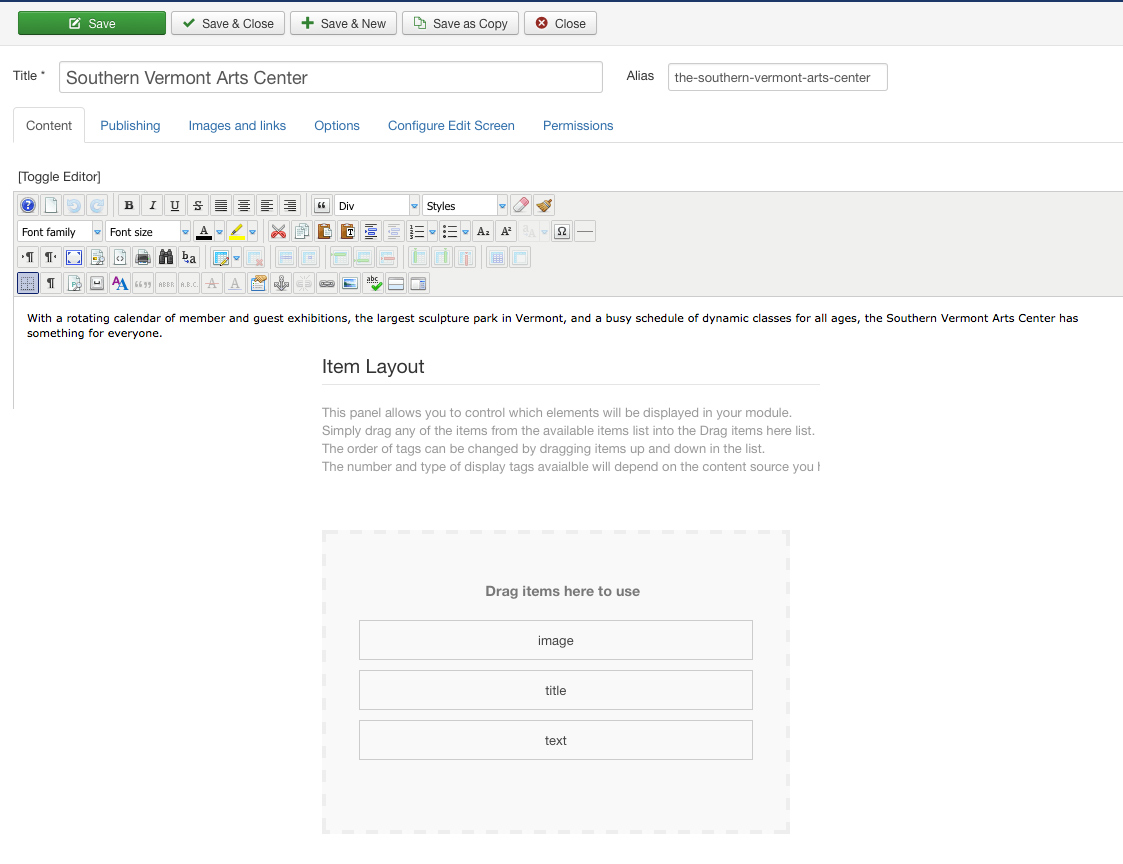
Task: Click the Close button
Action: click(560, 23)
